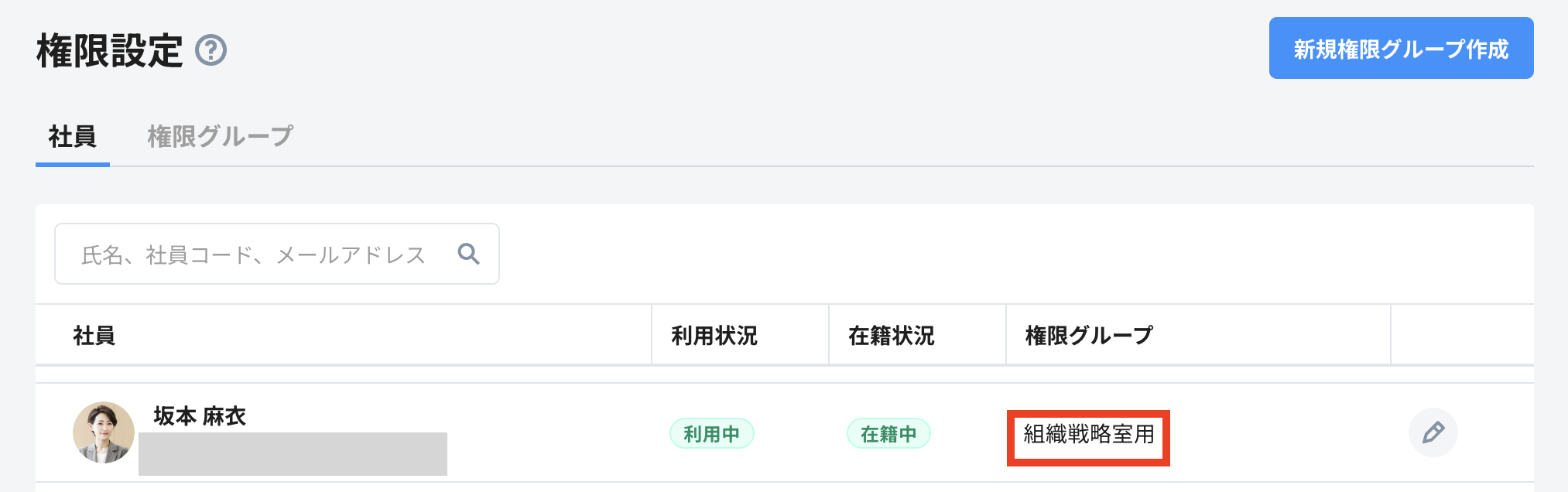Click 坂本 麻衣's profile avatar photo
The height and width of the screenshot is (492, 1568).
pos(104,432)
